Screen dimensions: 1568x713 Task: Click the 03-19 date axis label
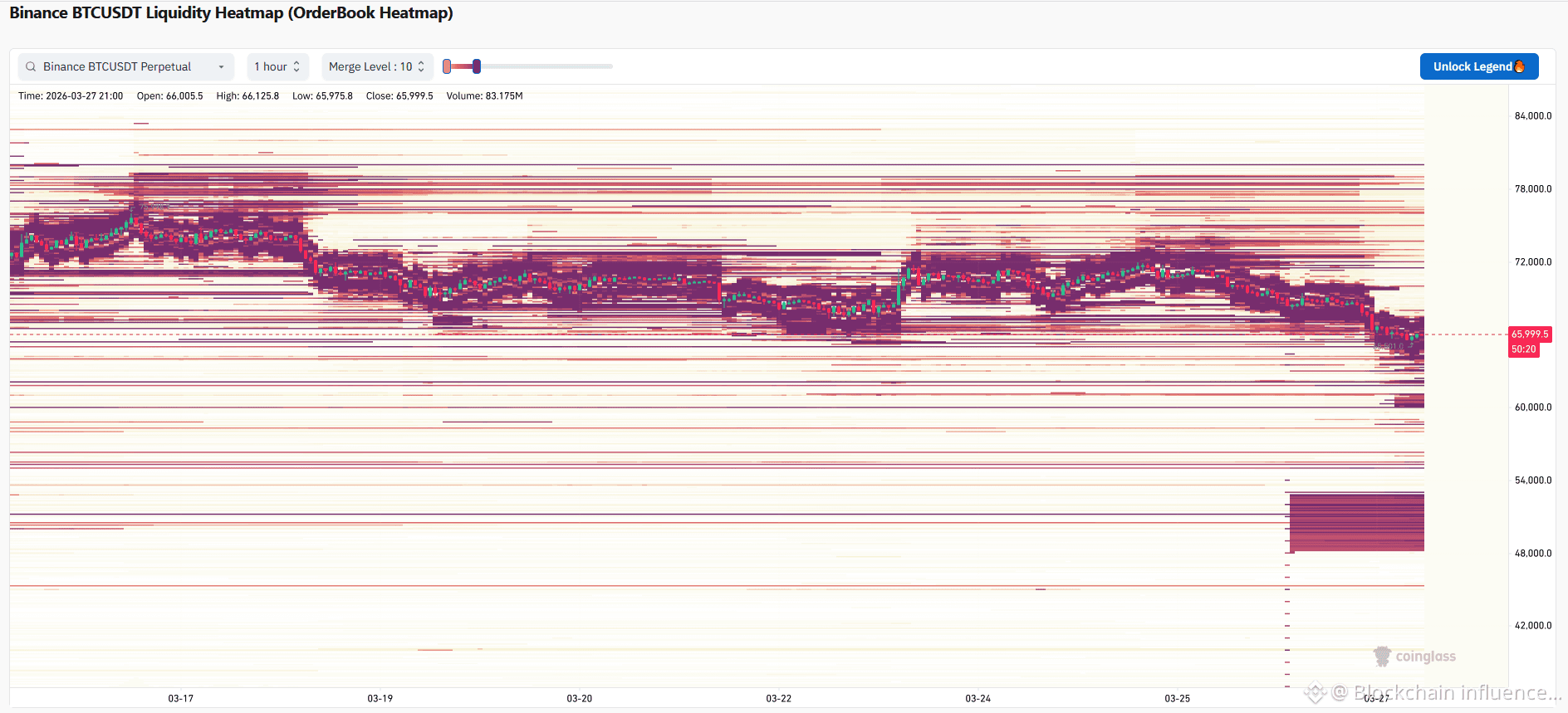[380, 699]
